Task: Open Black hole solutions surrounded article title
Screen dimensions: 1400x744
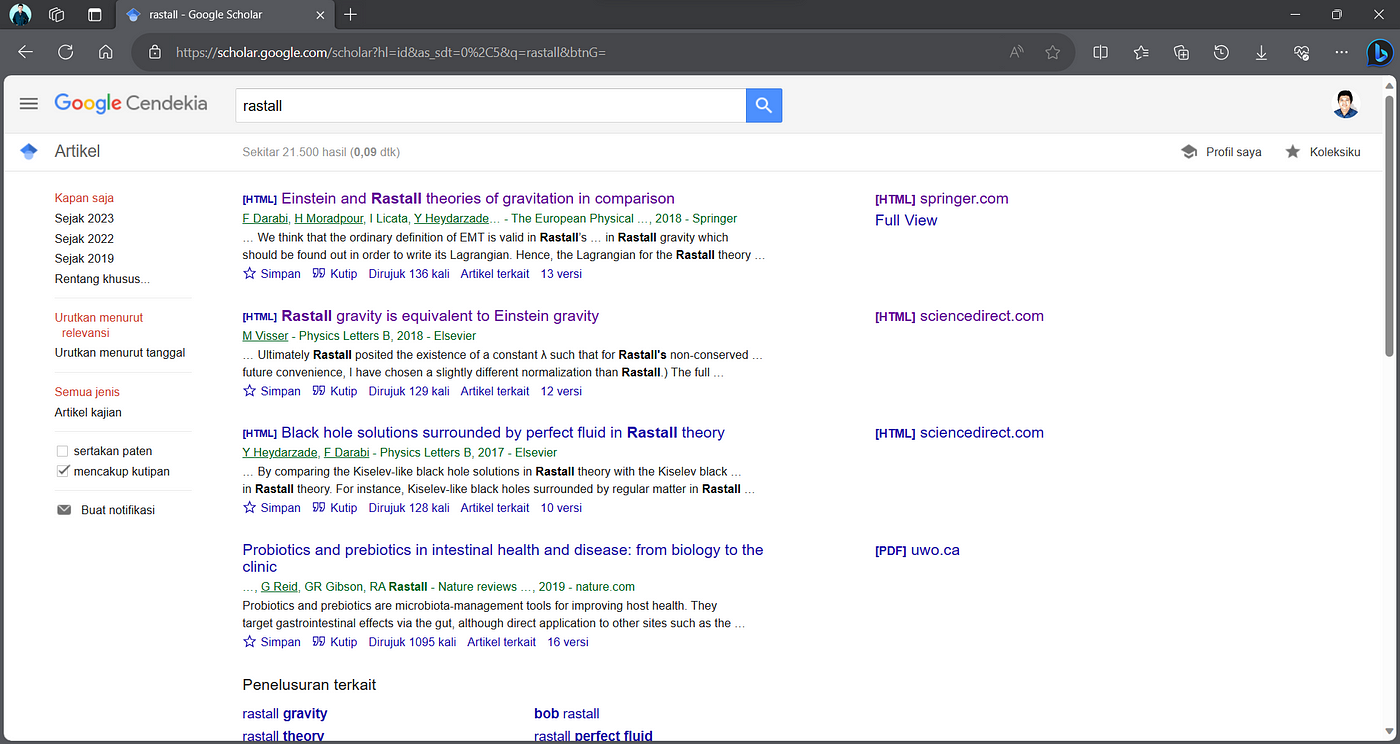Action: [x=503, y=433]
